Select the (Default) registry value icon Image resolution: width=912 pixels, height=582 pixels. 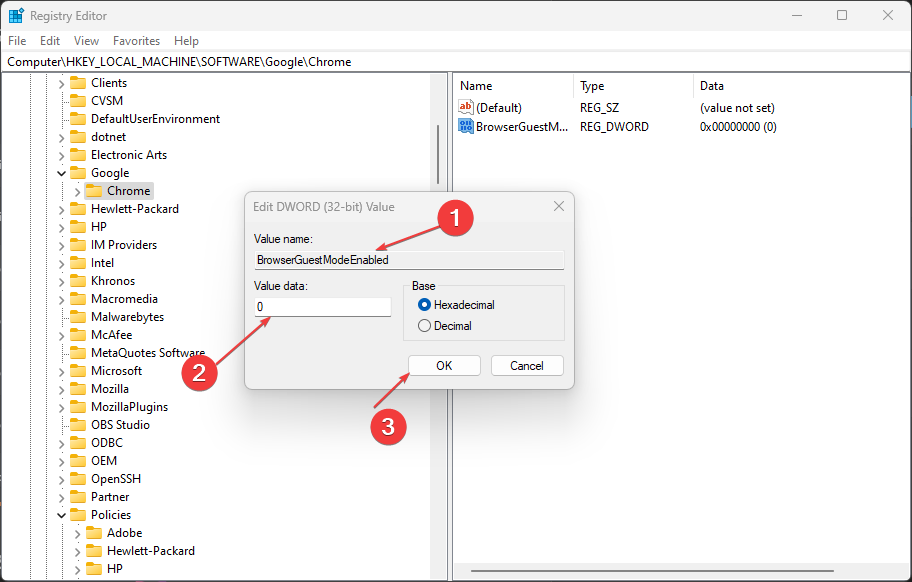click(466, 107)
